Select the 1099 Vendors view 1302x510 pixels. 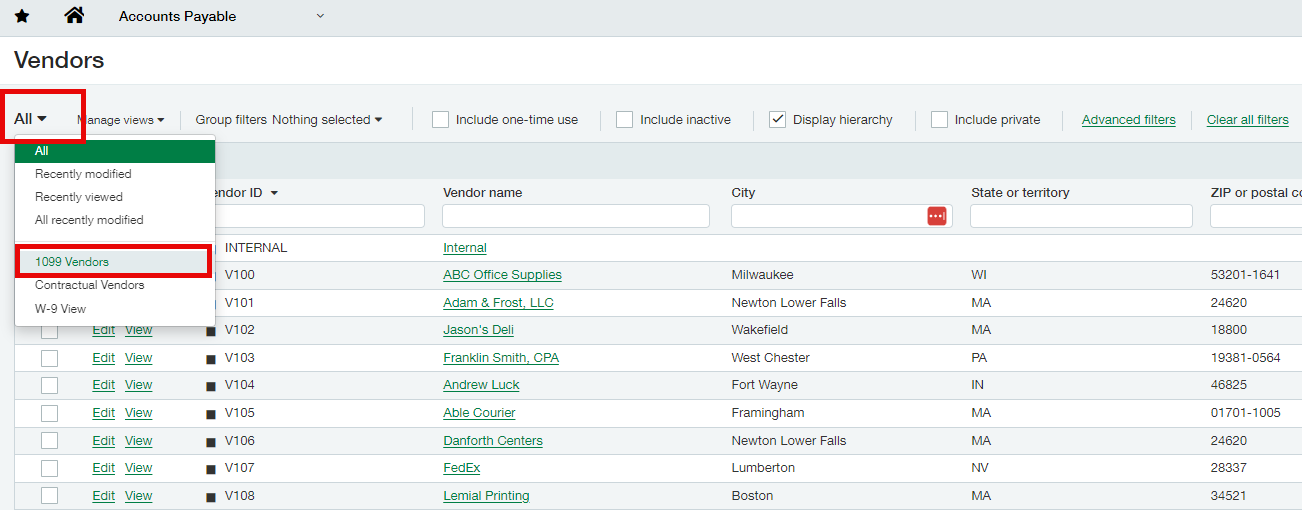coord(115,262)
